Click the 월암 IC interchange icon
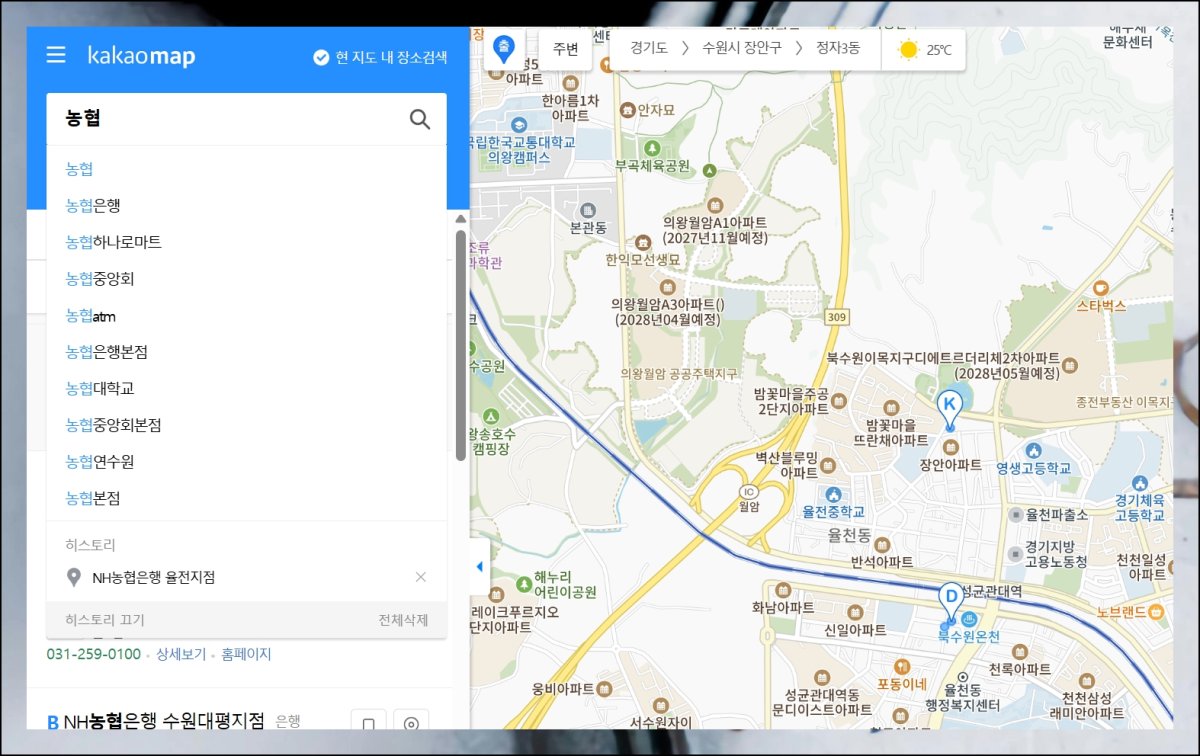1200x756 pixels. [x=748, y=491]
